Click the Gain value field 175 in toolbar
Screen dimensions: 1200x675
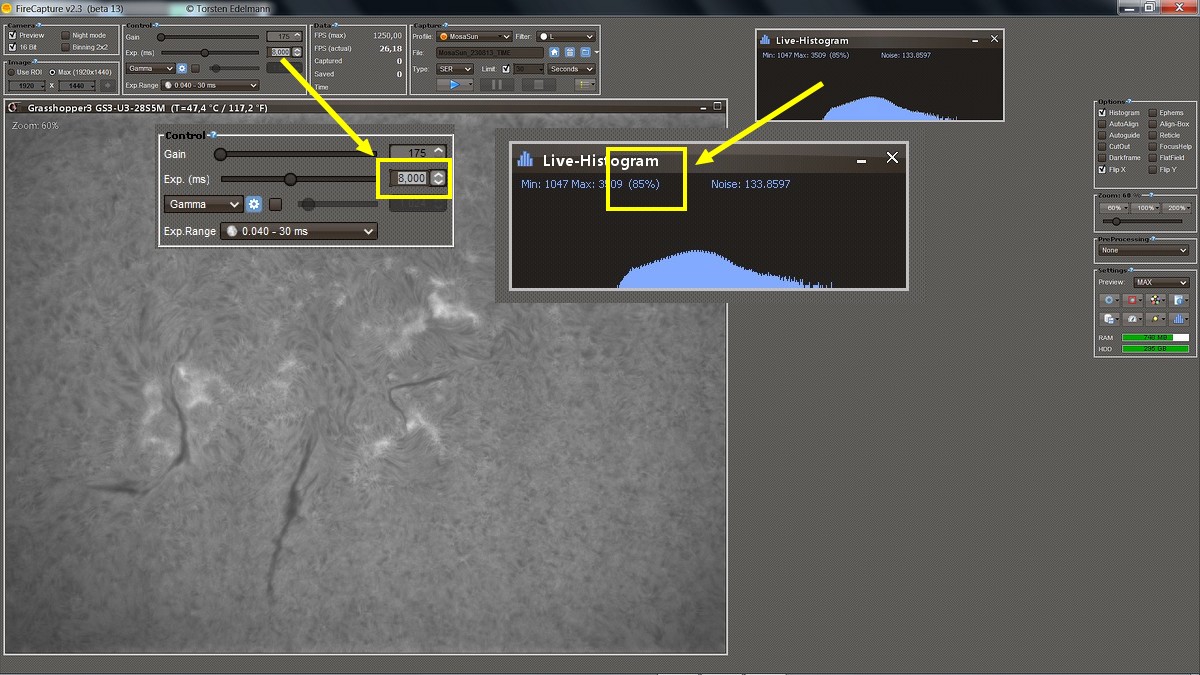285,36
